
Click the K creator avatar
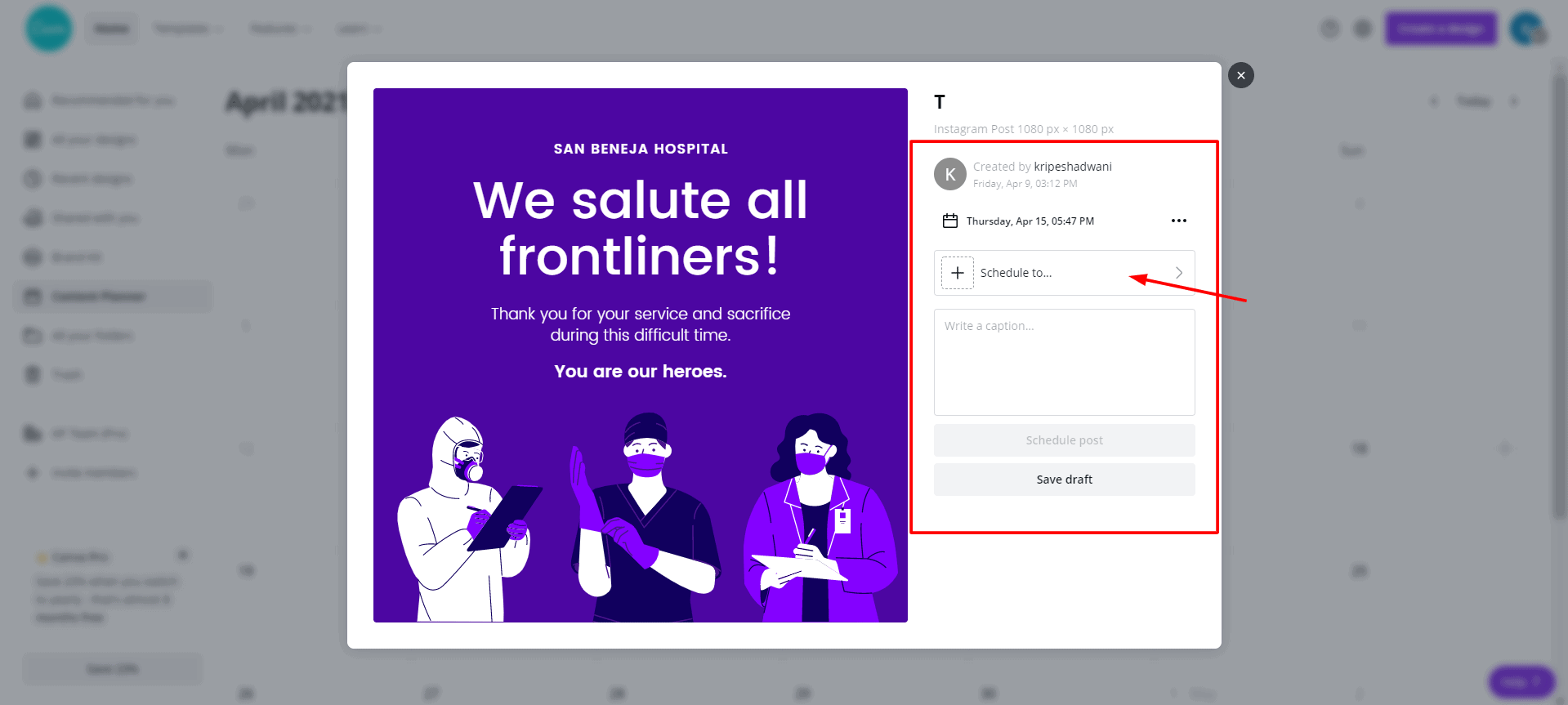coord(949,174)
